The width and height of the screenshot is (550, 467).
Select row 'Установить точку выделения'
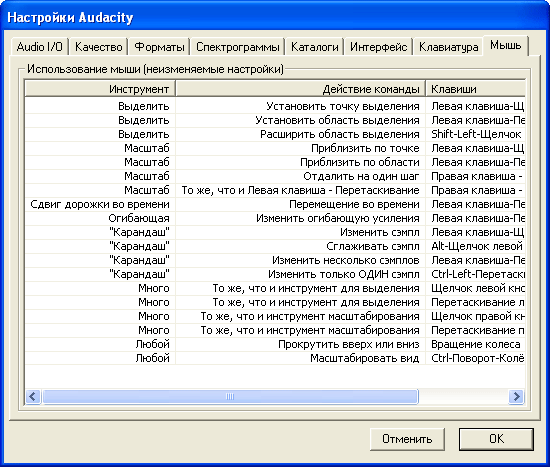[x=275, y=106]
